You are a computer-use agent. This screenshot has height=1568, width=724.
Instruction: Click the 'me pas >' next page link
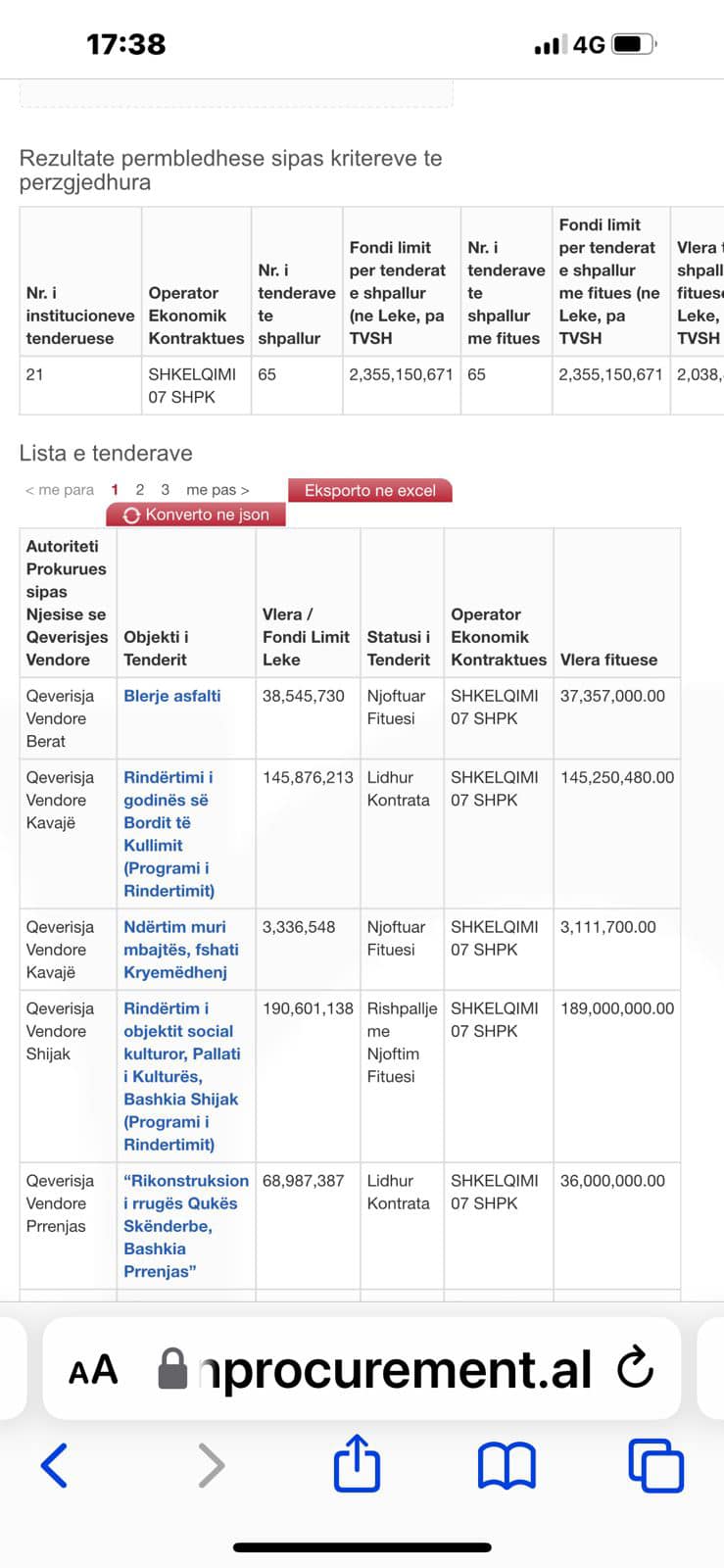[217, 490]
